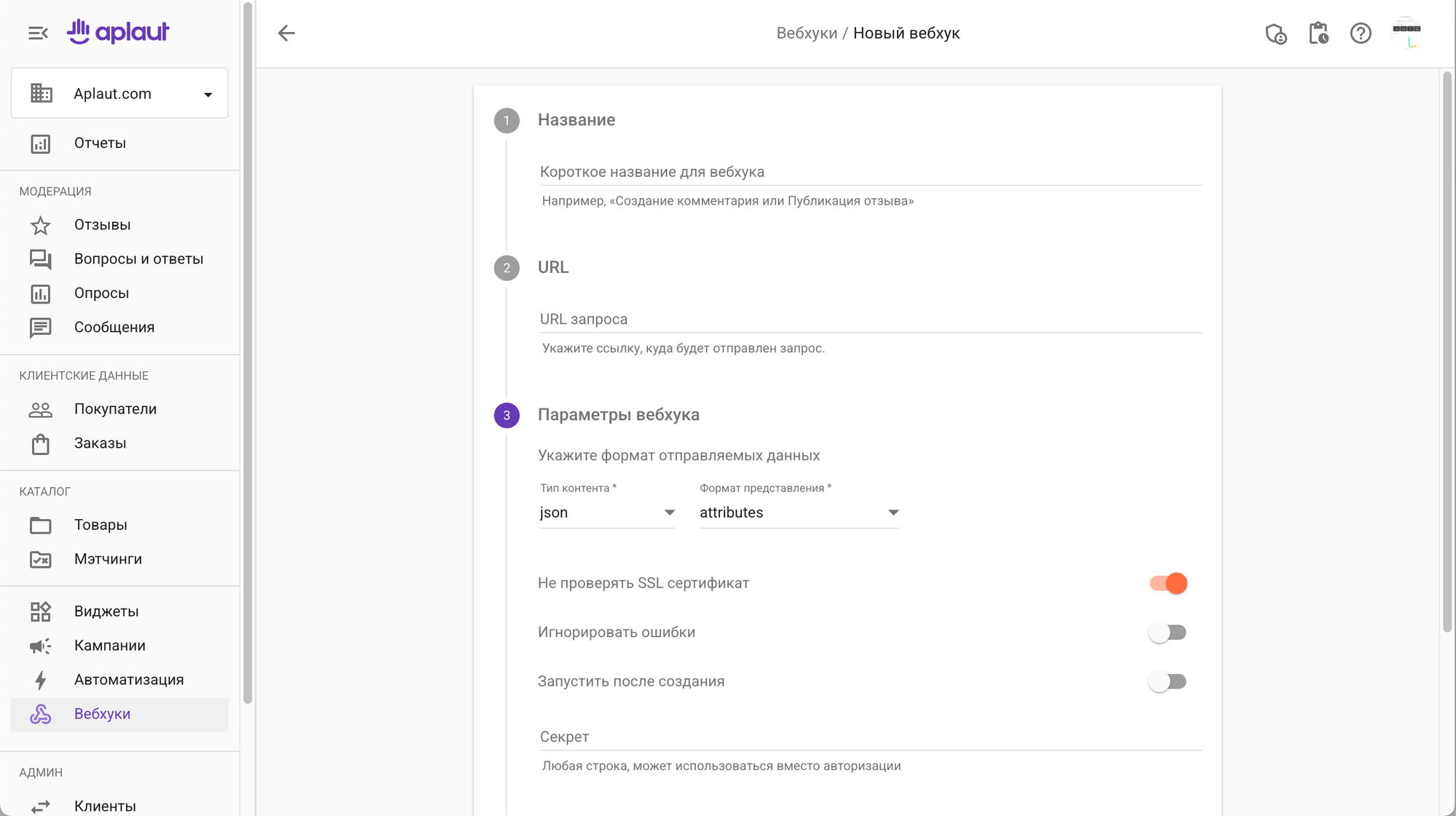This screenshot has width=1456, height=816.
Task: Disable the Не проверять SSL сертификат toggle
Action: [x=1168, y=583]
